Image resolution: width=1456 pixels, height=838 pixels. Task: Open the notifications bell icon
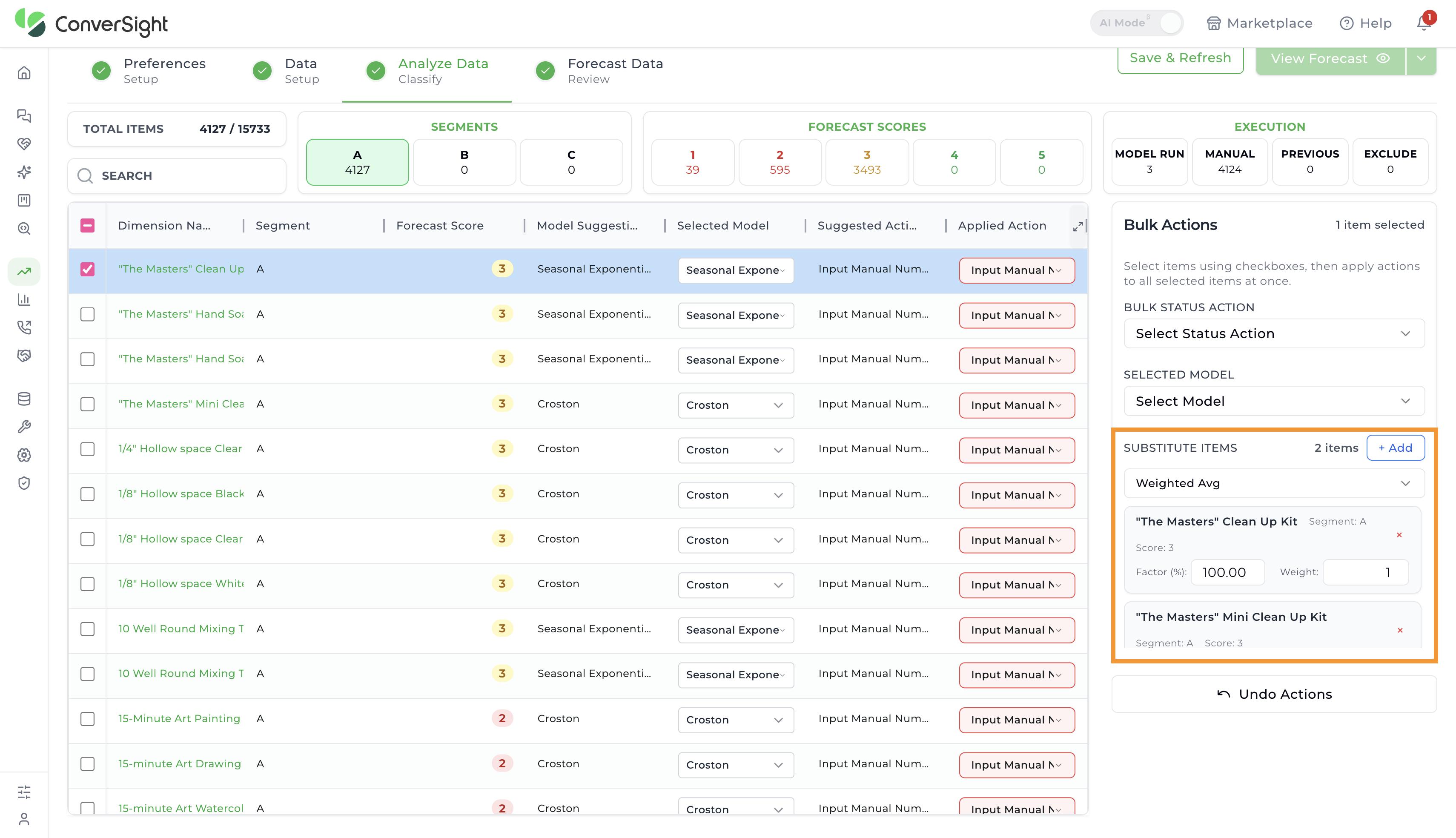1424,23
